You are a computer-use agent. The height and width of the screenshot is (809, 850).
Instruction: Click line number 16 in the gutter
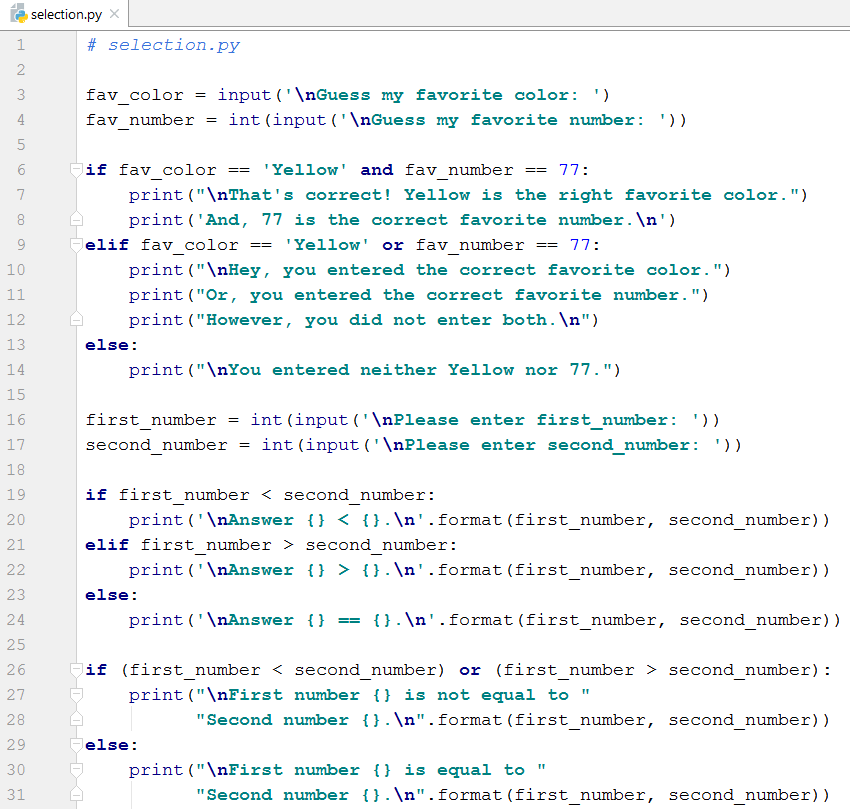point(20,420)
